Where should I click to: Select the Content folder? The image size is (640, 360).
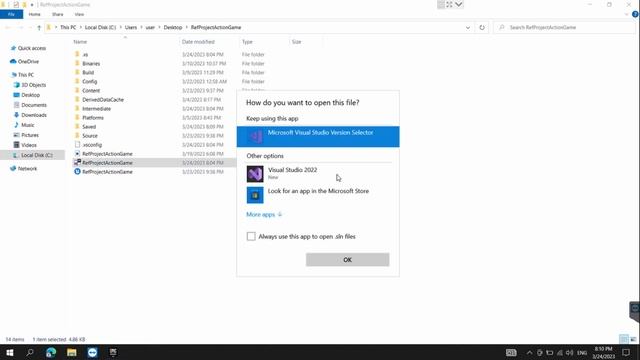[x=91, y=90]
